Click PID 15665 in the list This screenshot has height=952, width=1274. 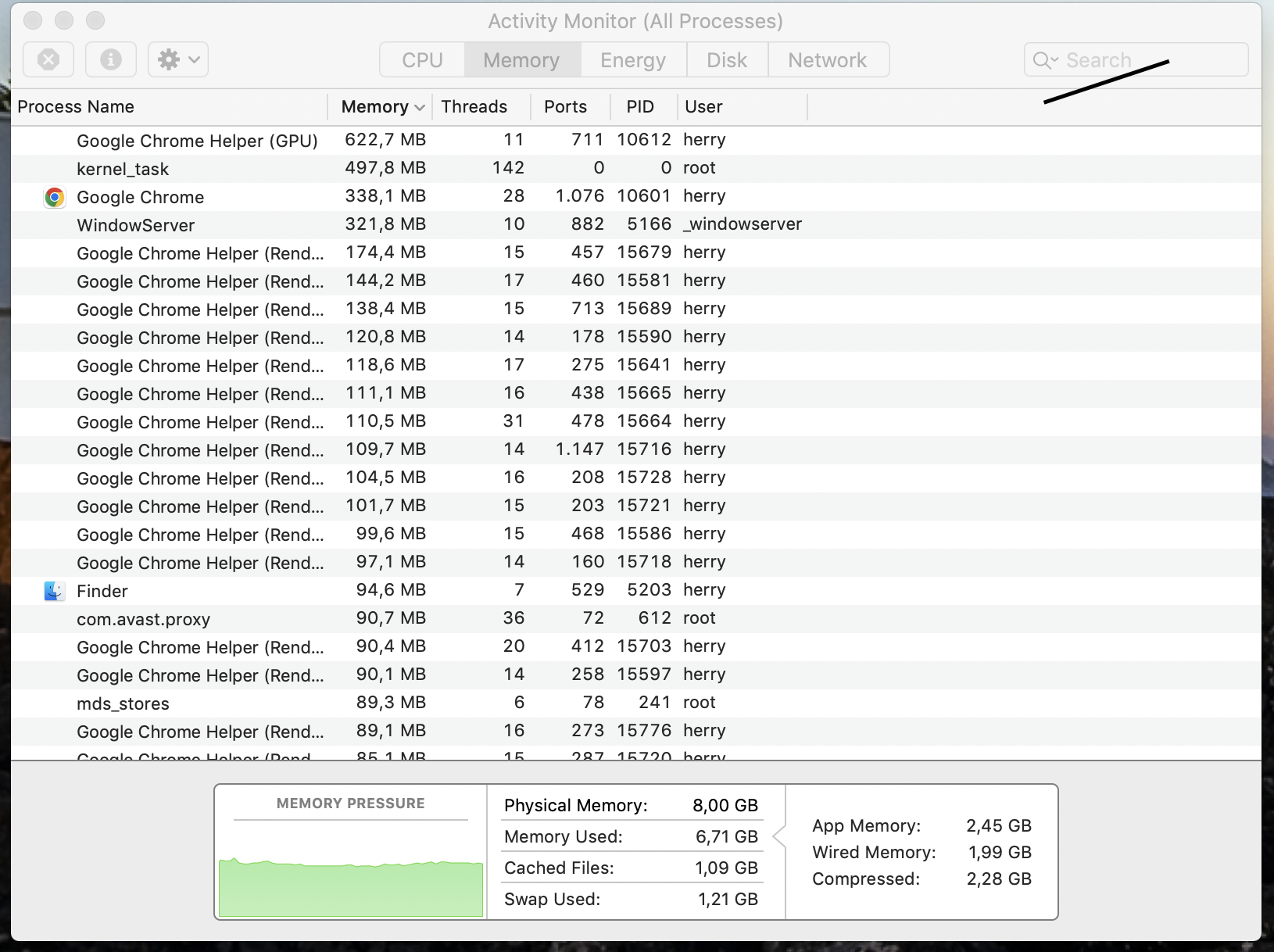coord(644,393)
